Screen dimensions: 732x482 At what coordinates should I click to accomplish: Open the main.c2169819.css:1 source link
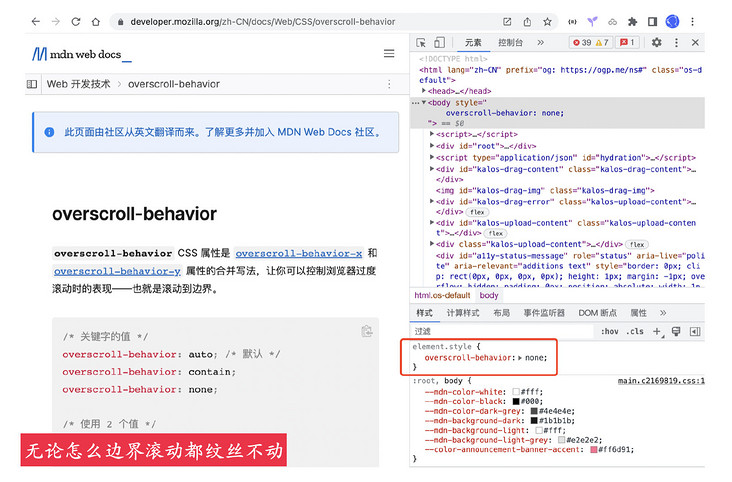(661, 381)
